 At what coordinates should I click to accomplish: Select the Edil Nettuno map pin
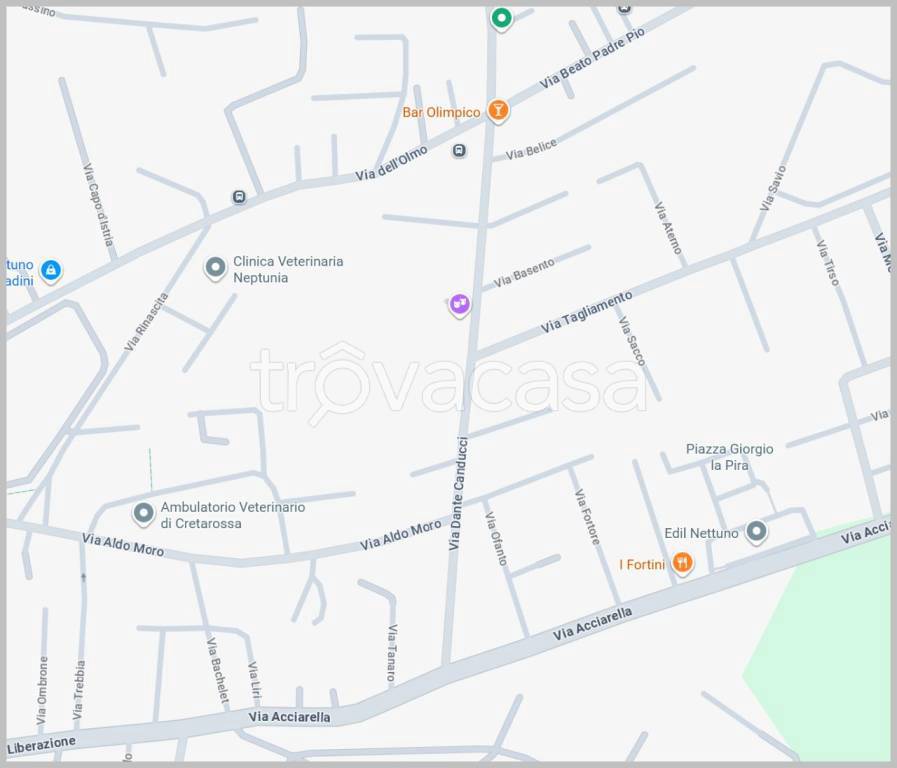tap(756, 532)
